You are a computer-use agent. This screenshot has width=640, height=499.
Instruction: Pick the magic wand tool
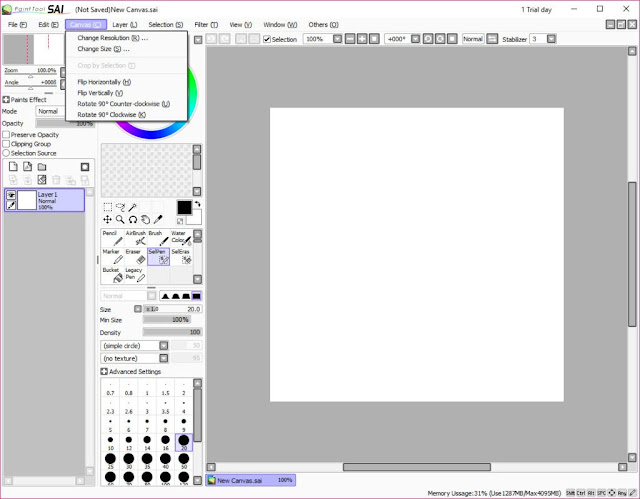pyautogui.click(x=133, y=207)
